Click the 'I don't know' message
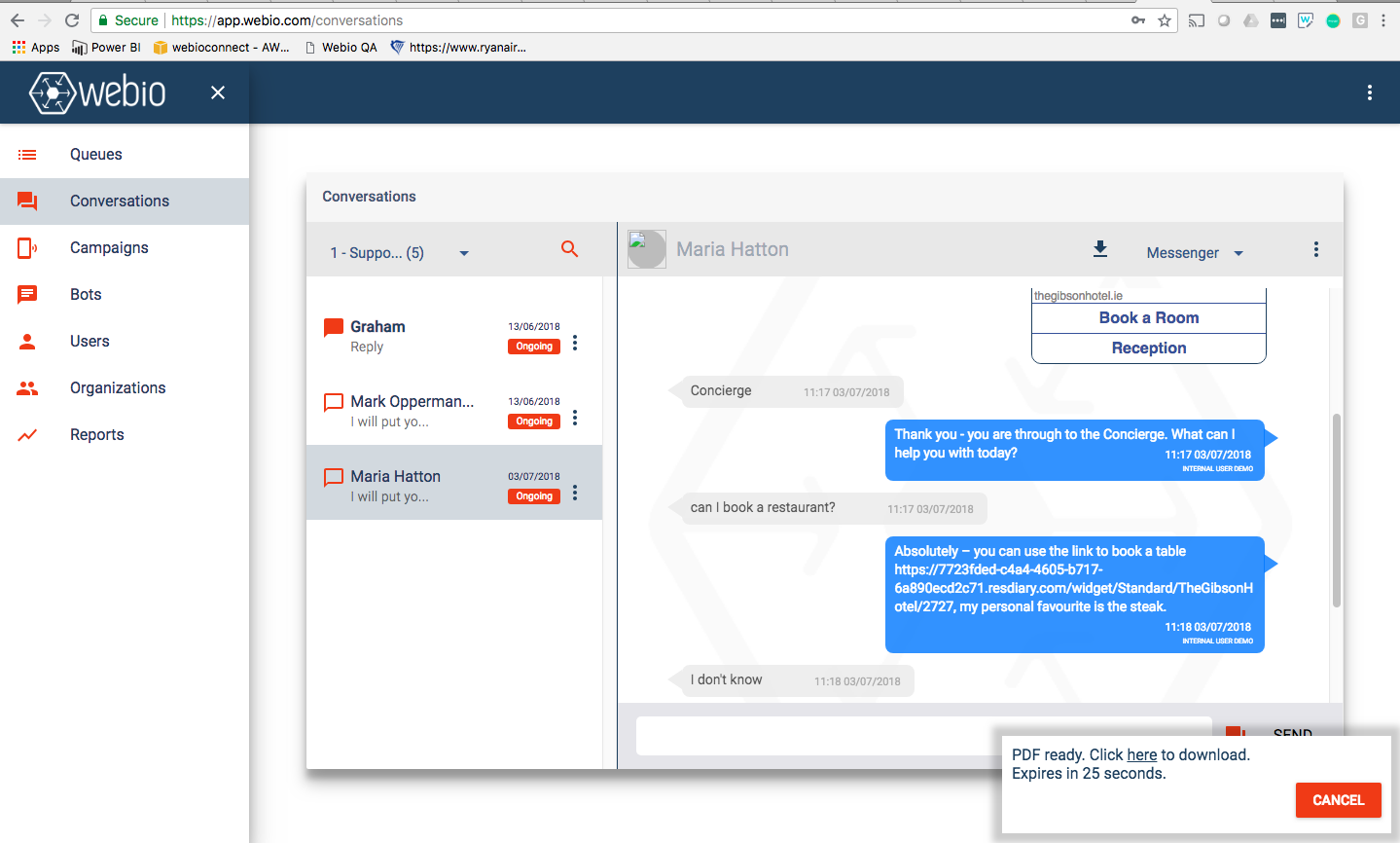1400x843 pixels. point(791,680)
